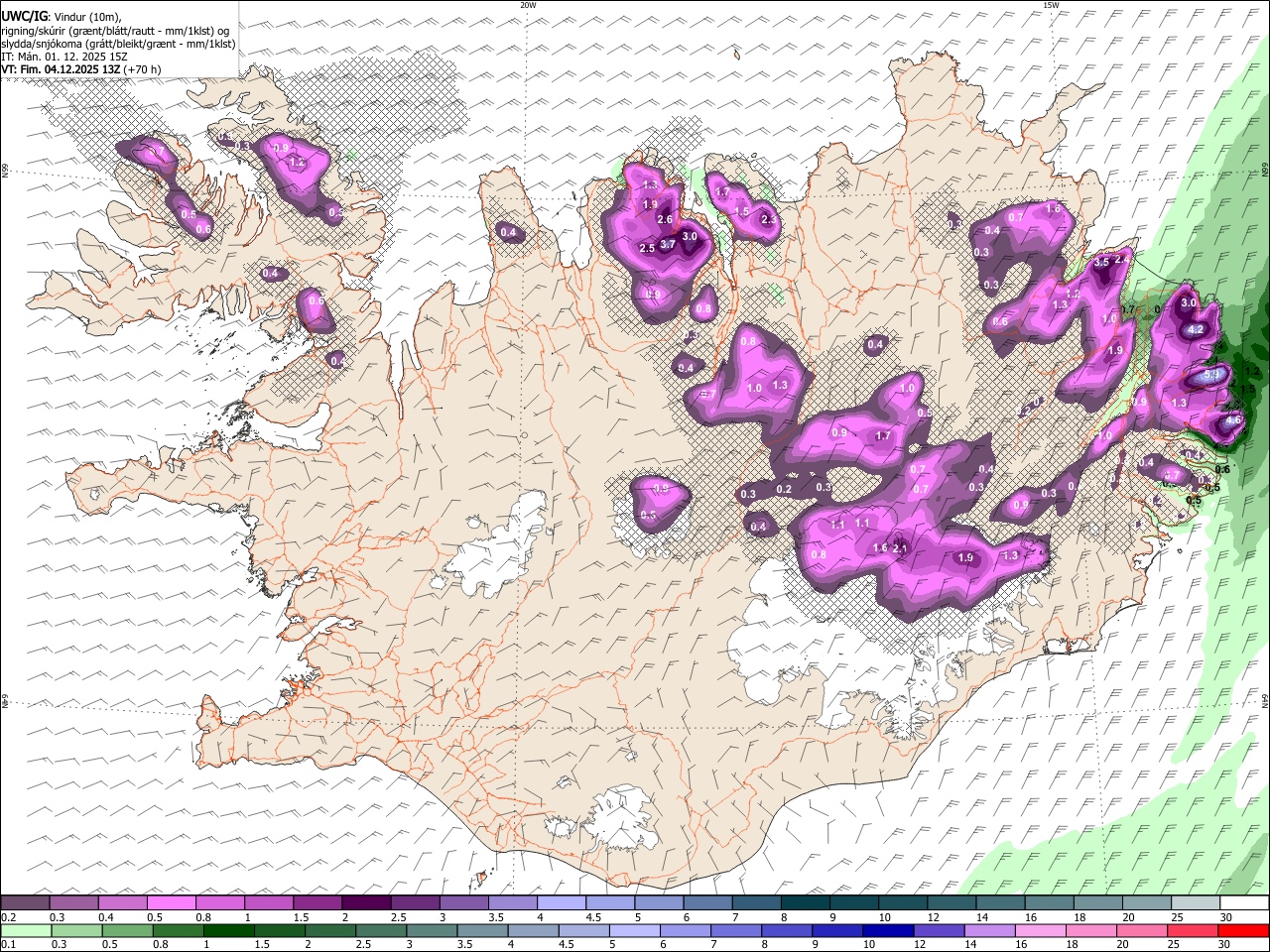This screenshot has width=1270, height=952.
Task: Click the bright pink snow swatch between 0.5 and 0.8
Action: click(171, 902)
